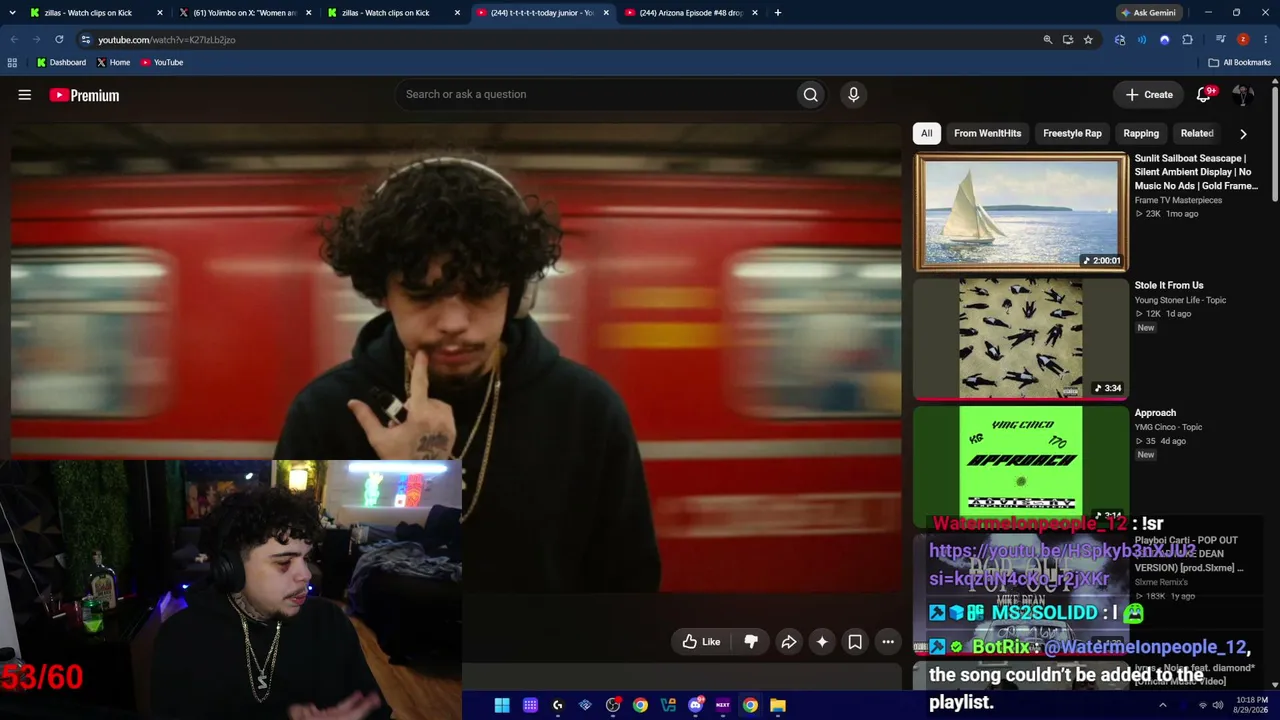Click the YouTube search magnifier button
Screen dimensions: 1280x720
(810, 94)
